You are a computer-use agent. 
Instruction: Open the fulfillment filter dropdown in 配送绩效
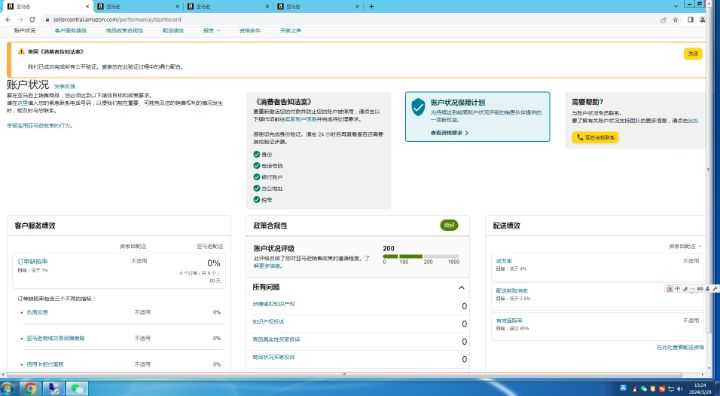(685, 247)
